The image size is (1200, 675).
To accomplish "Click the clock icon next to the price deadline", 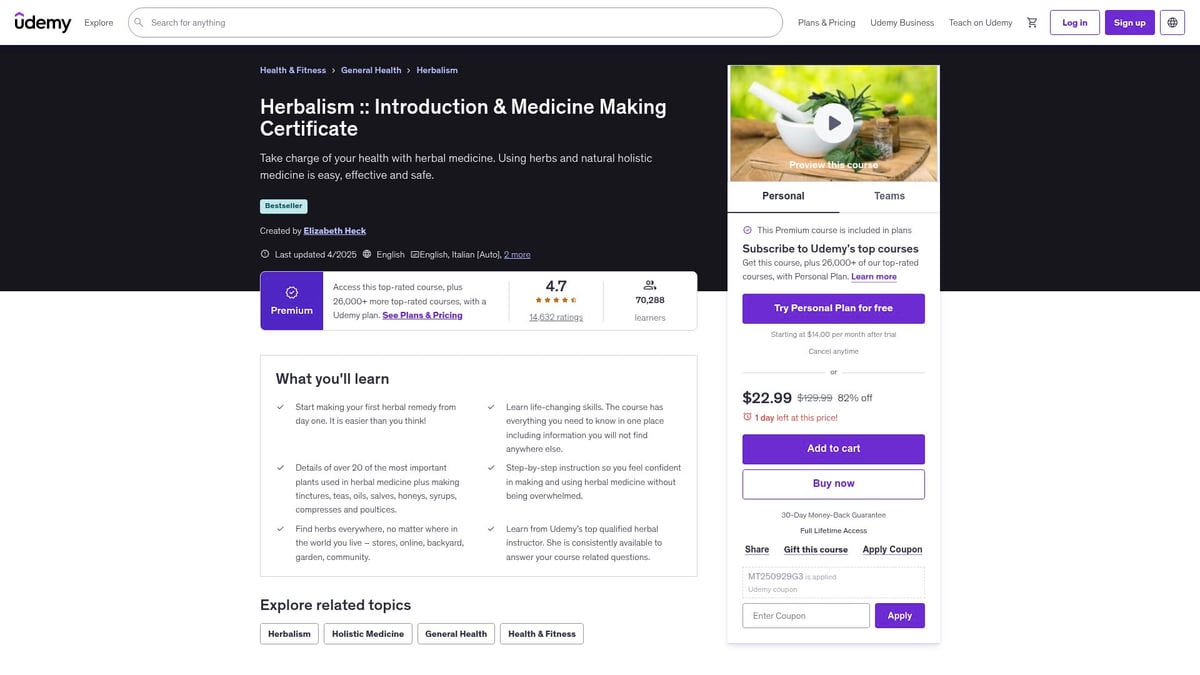I will (748, 417).
